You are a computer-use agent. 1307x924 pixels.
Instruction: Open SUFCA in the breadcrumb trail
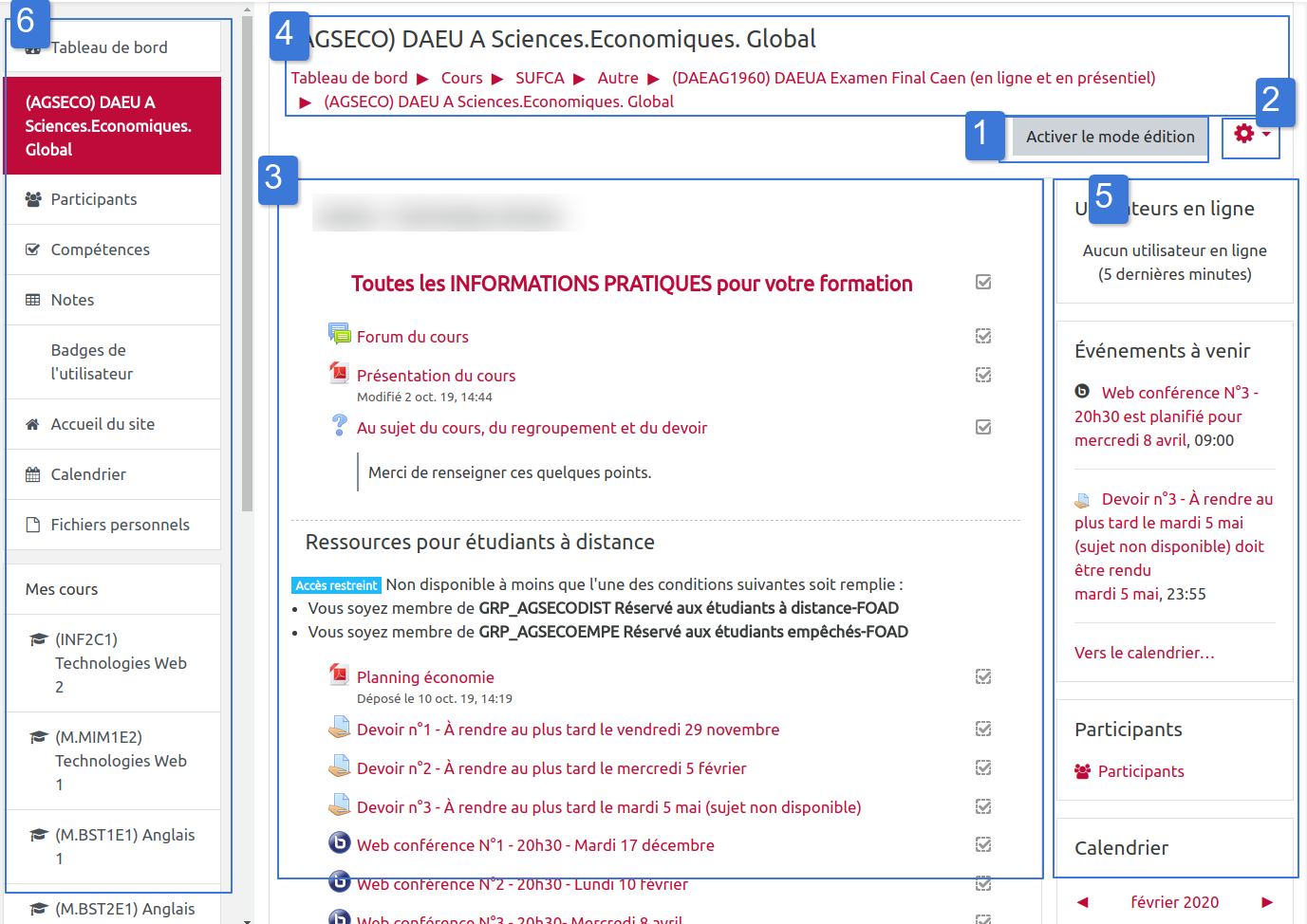click(x=539, y=78)
